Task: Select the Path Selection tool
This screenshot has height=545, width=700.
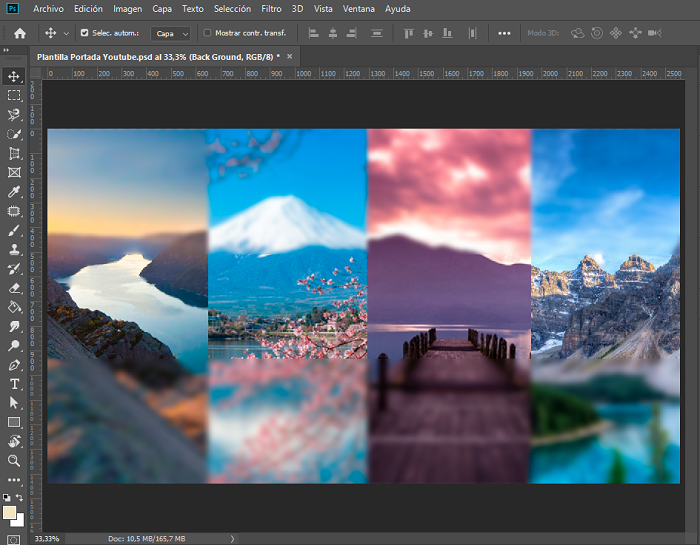Action: pos(14,403)
